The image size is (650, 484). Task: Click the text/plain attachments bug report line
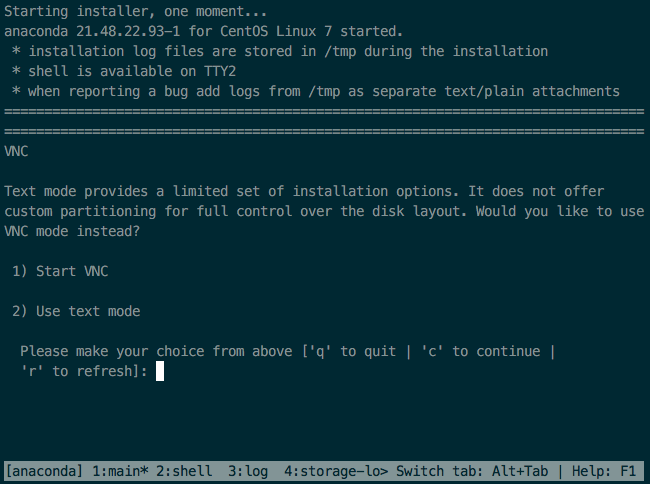[316, 91]
